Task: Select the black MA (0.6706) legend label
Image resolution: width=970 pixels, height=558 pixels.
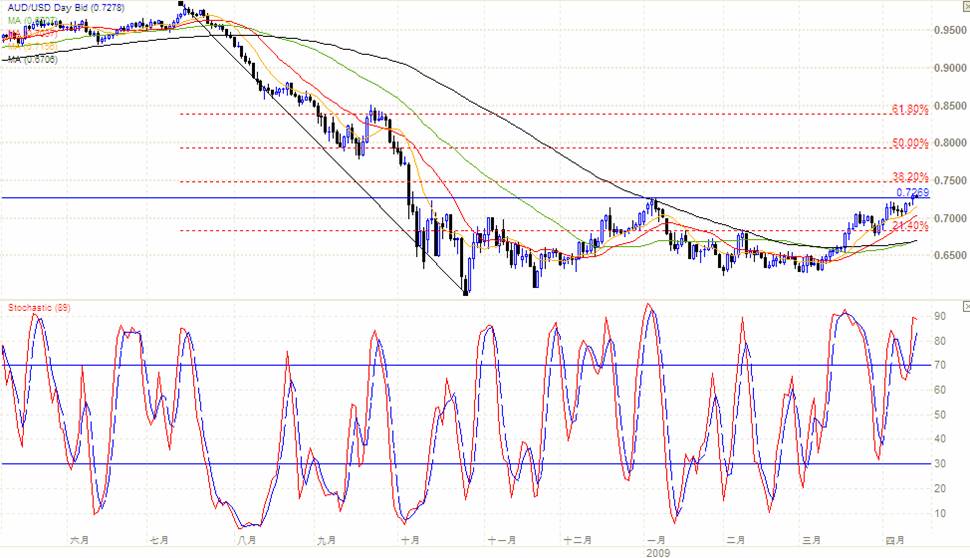Action: (32, 59)
